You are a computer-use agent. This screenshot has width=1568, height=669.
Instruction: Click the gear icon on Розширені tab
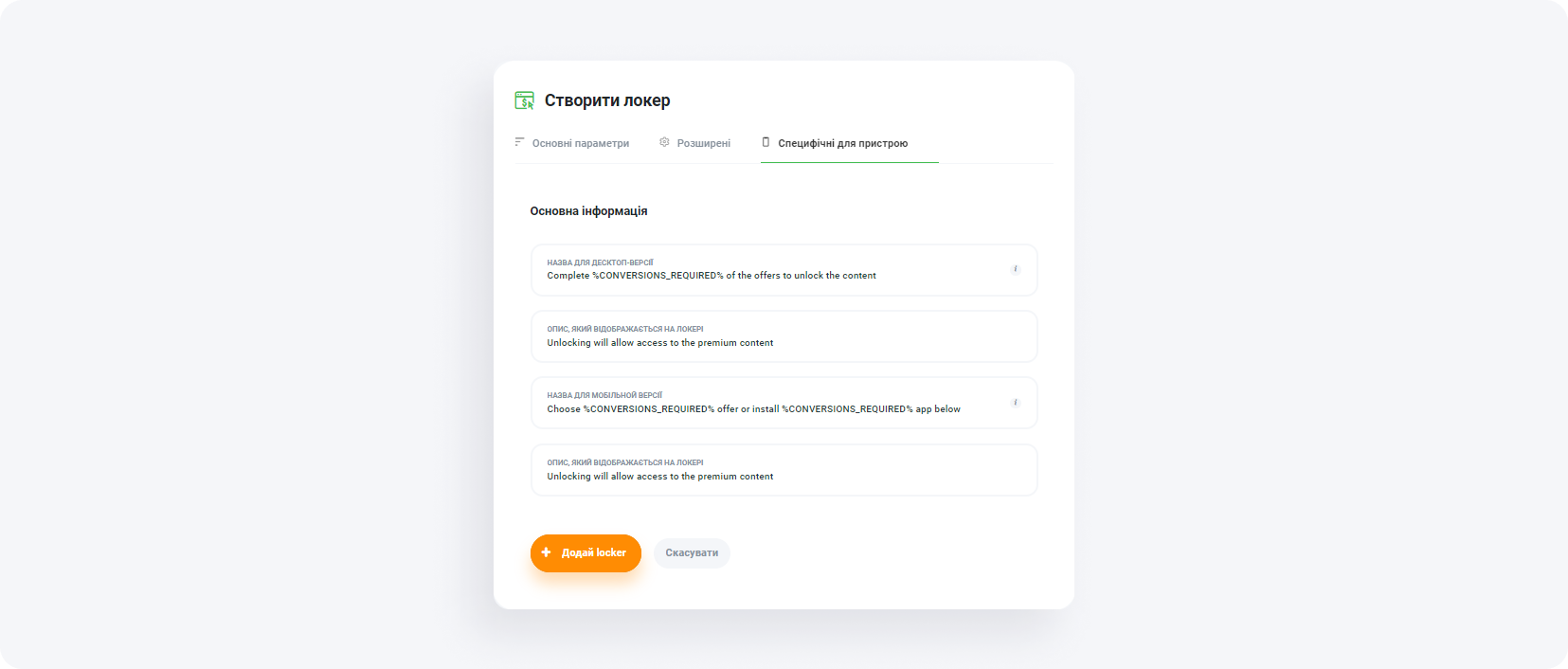[x=664, y=141]
